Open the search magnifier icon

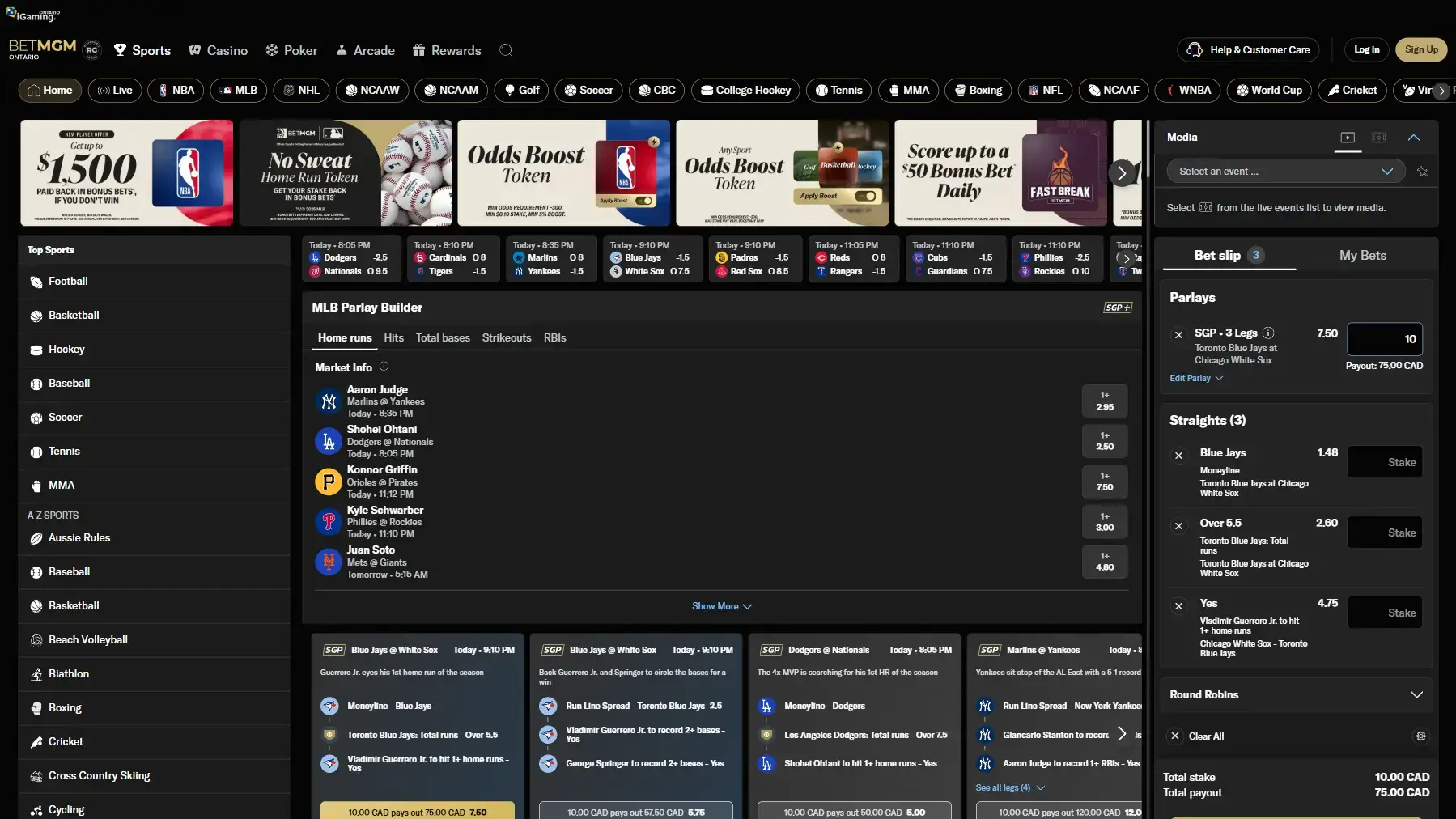click(506, 50)
